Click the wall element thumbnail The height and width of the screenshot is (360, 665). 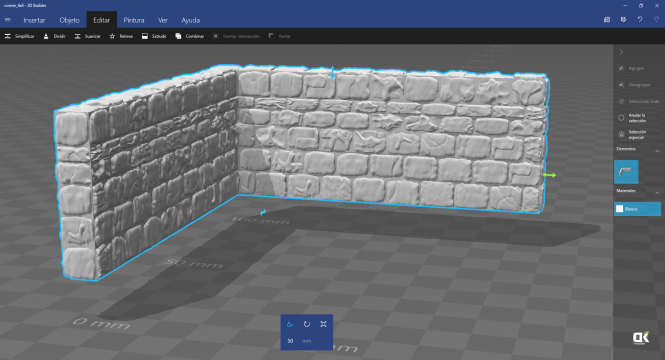point(626,172)
